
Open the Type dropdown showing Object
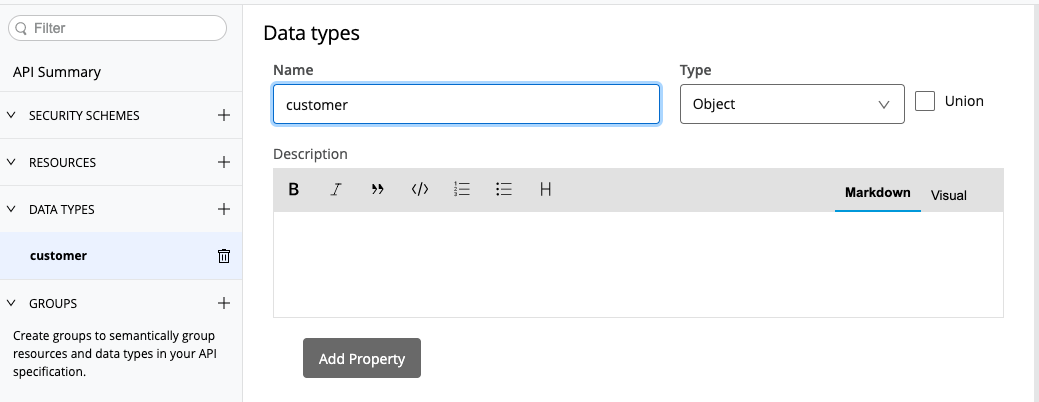[791, 104]
